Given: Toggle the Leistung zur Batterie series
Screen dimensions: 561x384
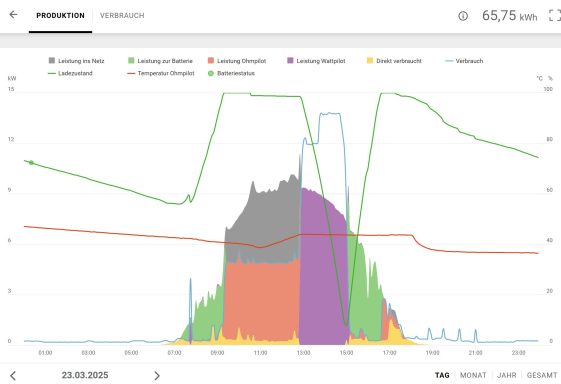Looking at the screenshot, I should [160, 61].
